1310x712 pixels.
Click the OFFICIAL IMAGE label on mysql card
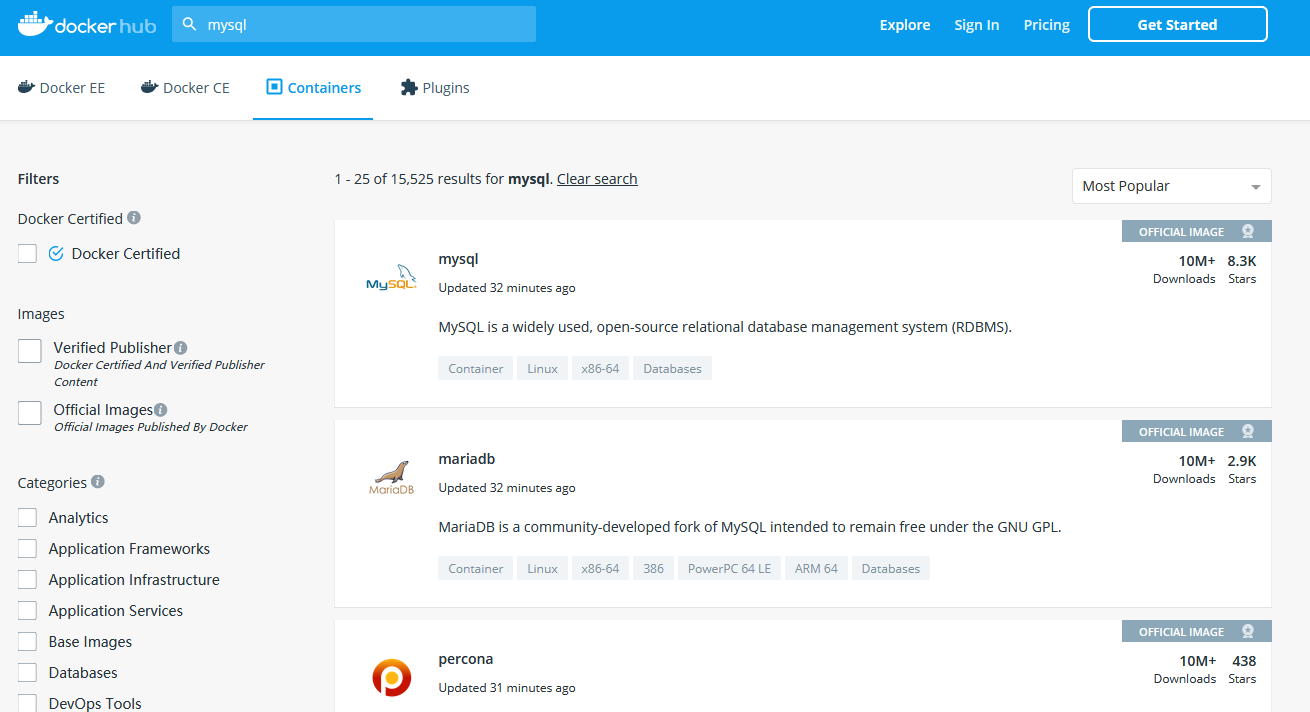pos(1181,232)
